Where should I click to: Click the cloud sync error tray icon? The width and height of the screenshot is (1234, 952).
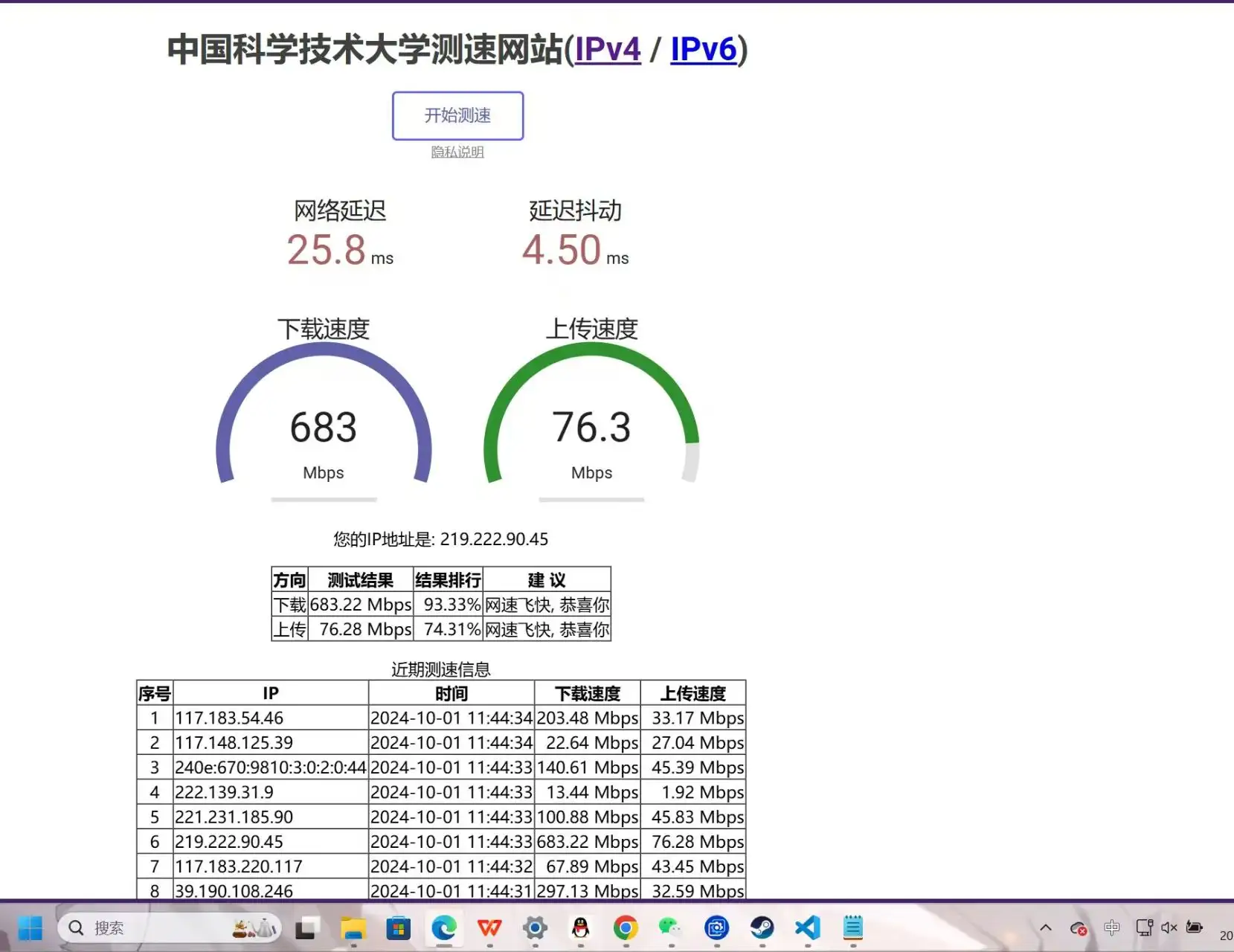pos(1079,928)
